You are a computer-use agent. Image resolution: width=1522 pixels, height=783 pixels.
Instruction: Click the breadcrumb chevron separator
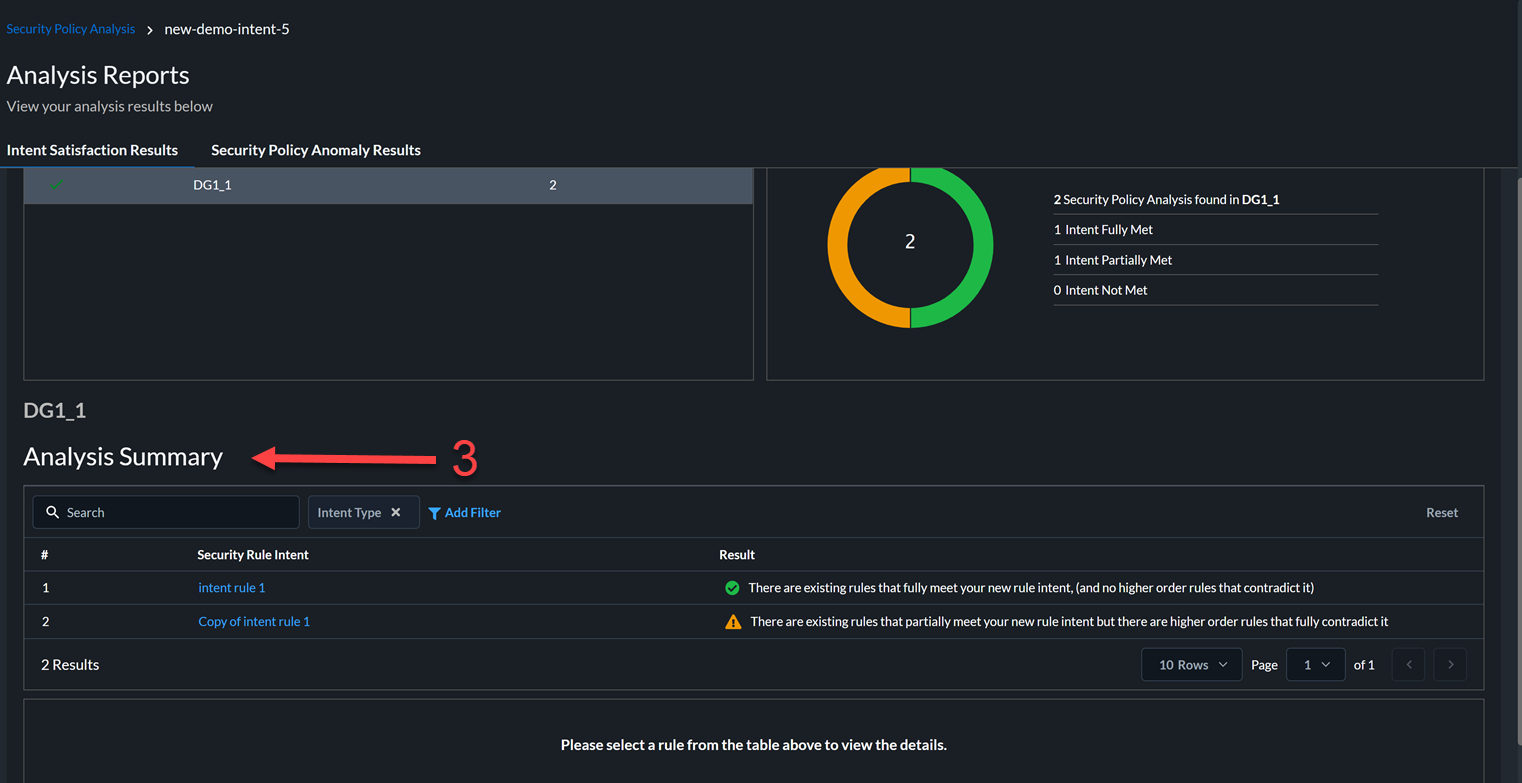[x=150, y=30]
